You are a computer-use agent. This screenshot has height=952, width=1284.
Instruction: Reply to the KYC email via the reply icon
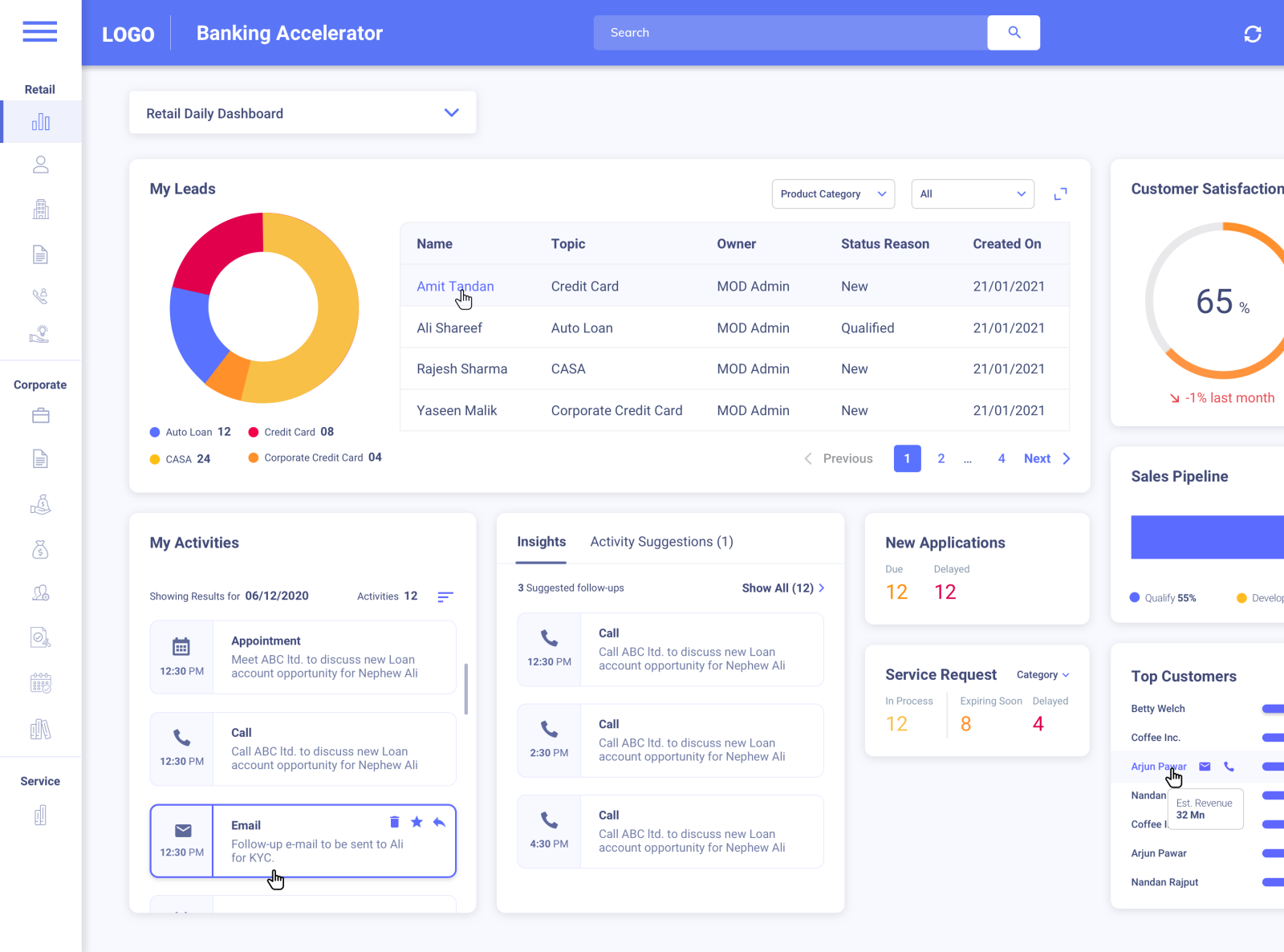[x=440, y=822]
